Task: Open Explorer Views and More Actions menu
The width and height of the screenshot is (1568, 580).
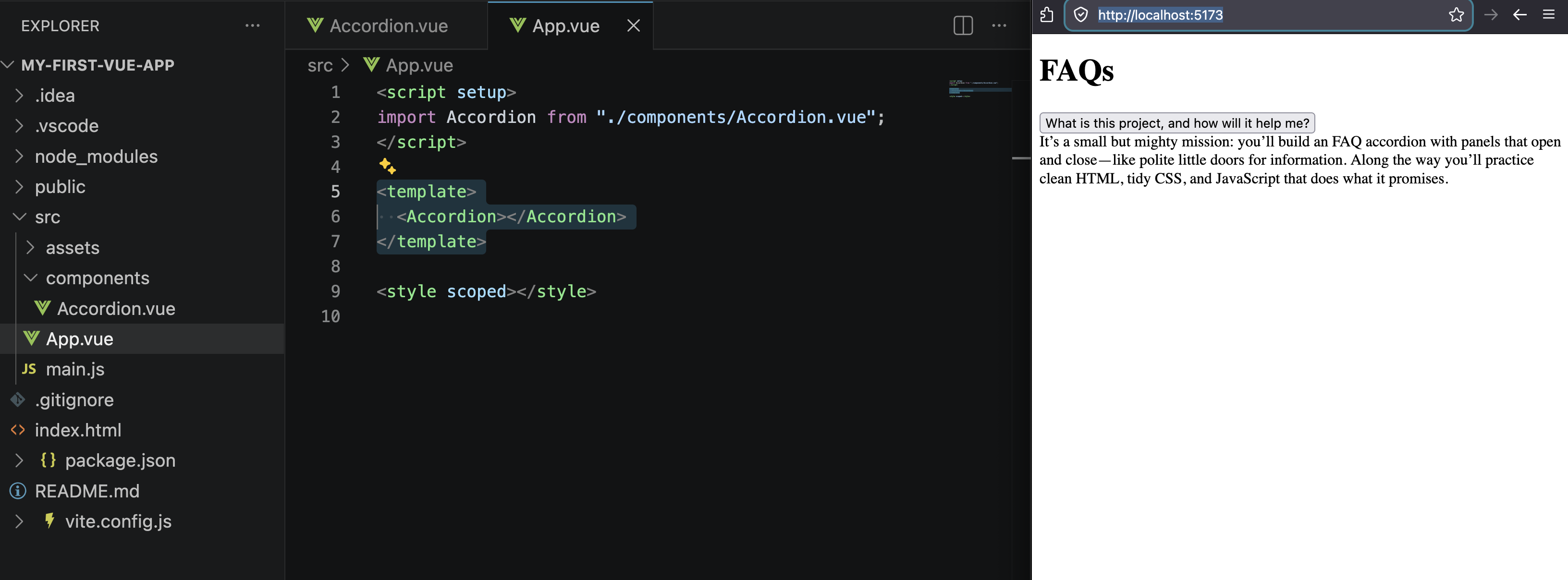Action: tap(252, 25)
